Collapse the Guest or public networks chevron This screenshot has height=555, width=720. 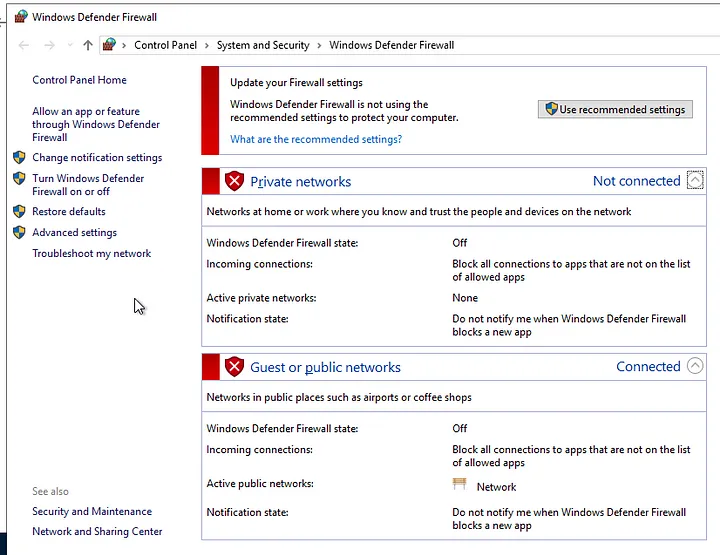click(x=696, y=367)
